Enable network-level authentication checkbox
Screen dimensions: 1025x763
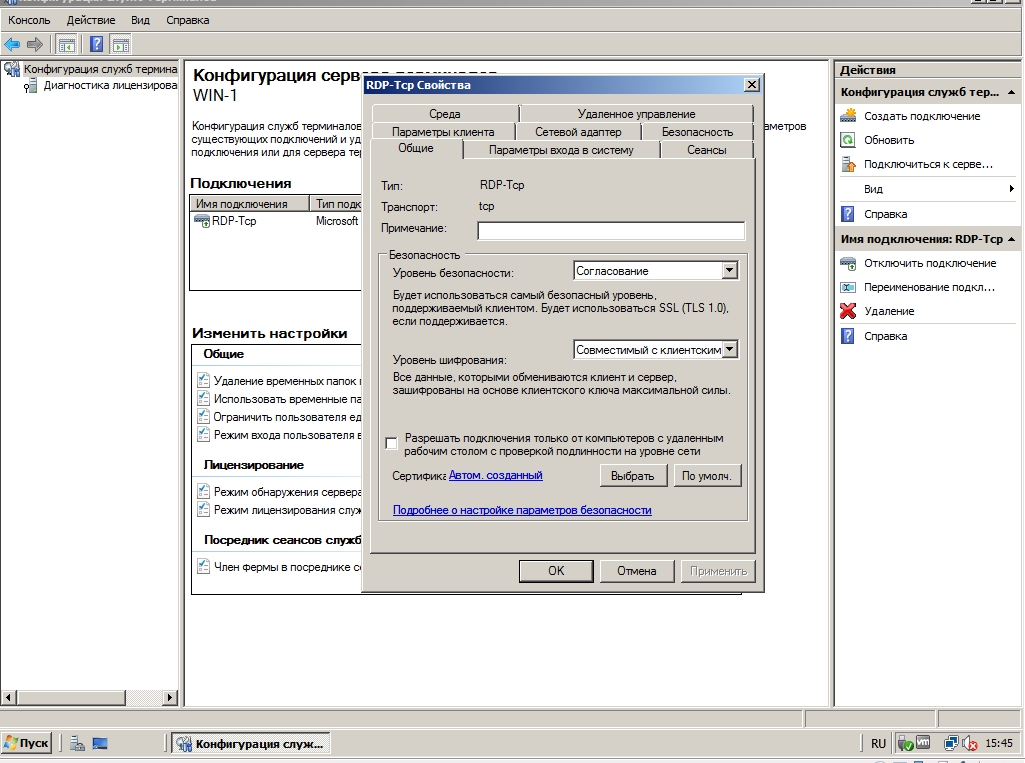(392, 444)
